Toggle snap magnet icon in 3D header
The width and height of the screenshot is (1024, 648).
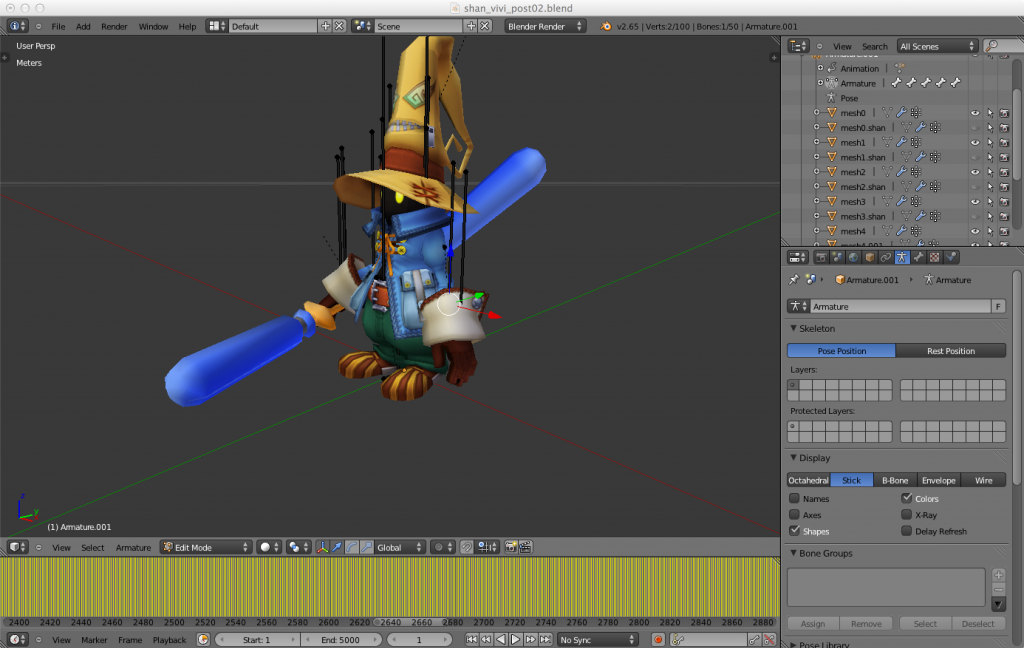click(466, 547)
